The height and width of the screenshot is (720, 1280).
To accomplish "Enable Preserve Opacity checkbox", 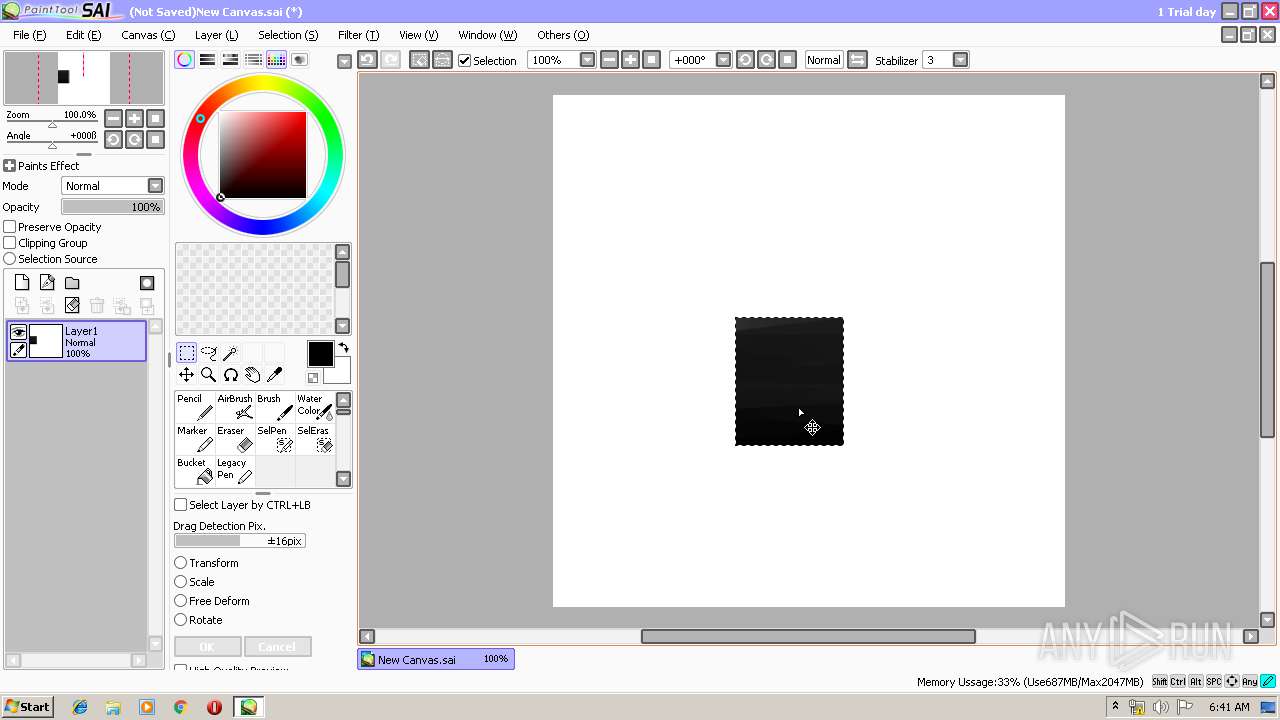I will pos(10,227).
